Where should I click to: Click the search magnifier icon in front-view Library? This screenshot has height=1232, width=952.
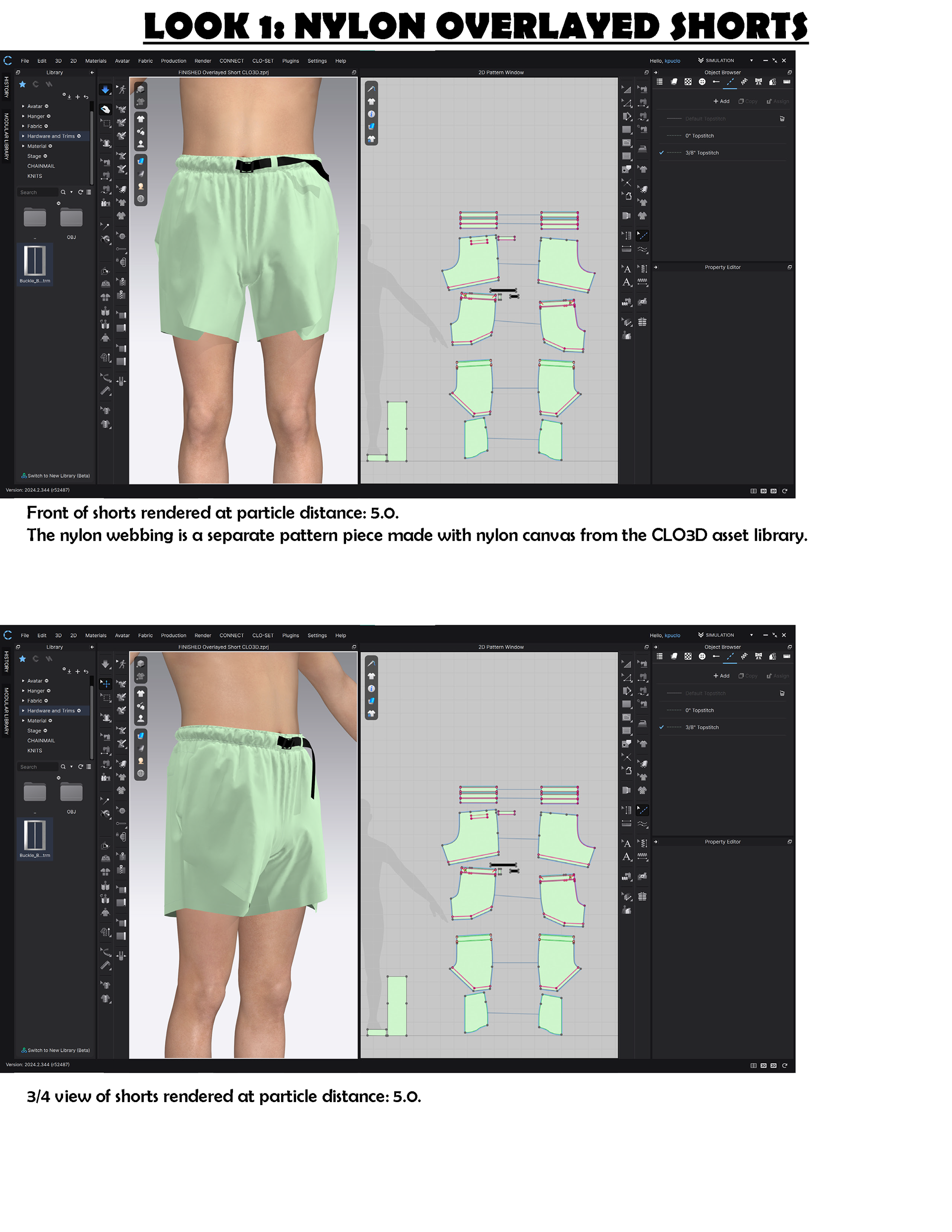click(x=63, y=192)
